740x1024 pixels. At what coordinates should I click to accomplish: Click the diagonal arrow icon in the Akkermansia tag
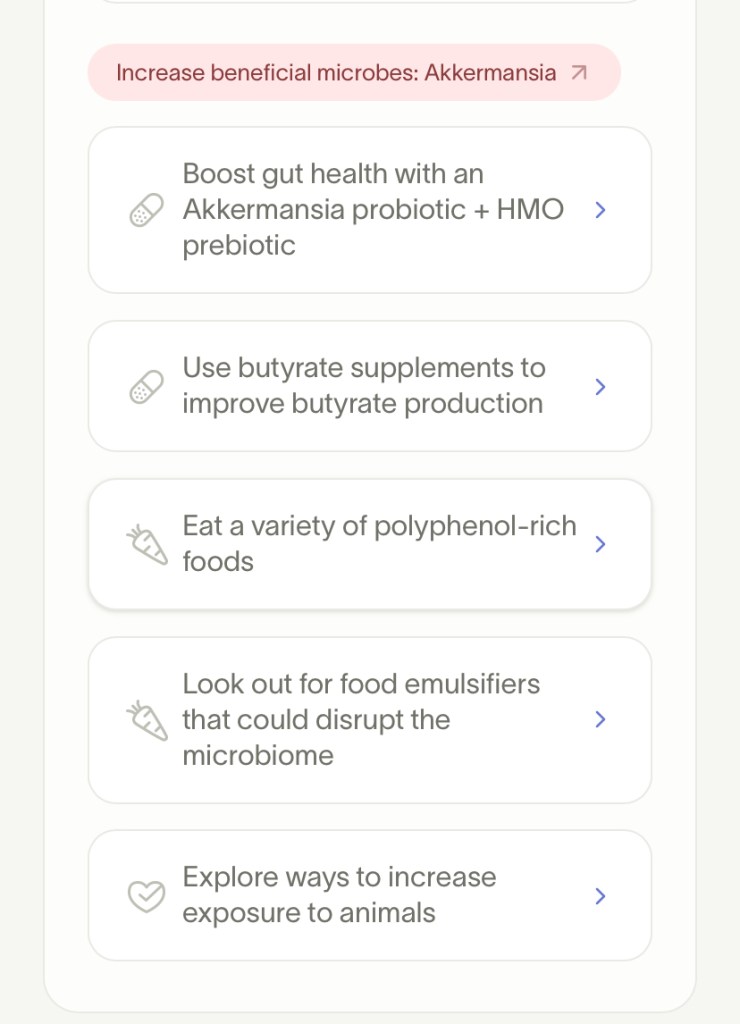pyautogui.click(x=579, y=73)
